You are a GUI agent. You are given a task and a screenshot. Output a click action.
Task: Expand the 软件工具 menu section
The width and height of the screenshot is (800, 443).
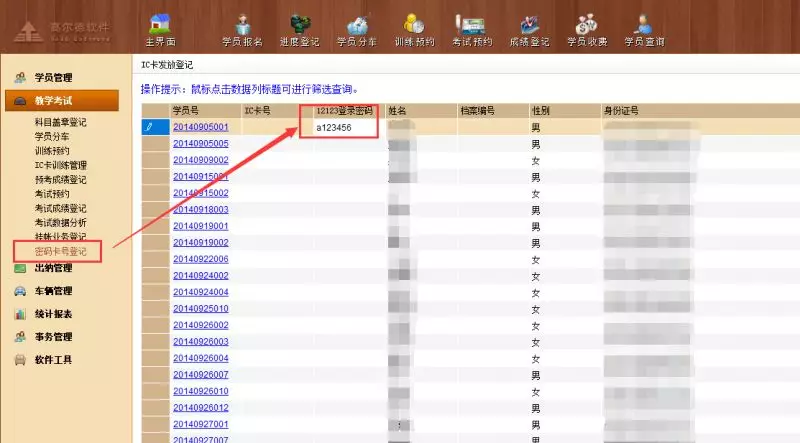54,360
